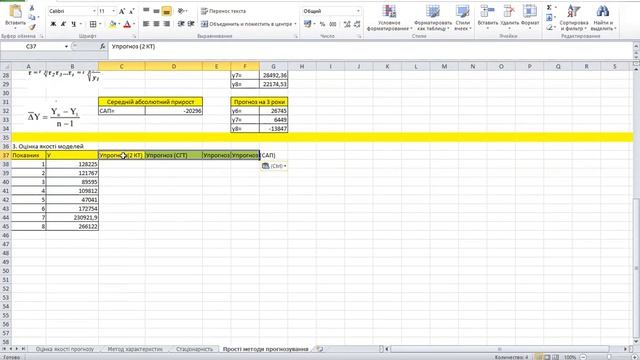640x360 pixels.
Task: Click the Cut scissors icon
Action: (x=32, y=8)
